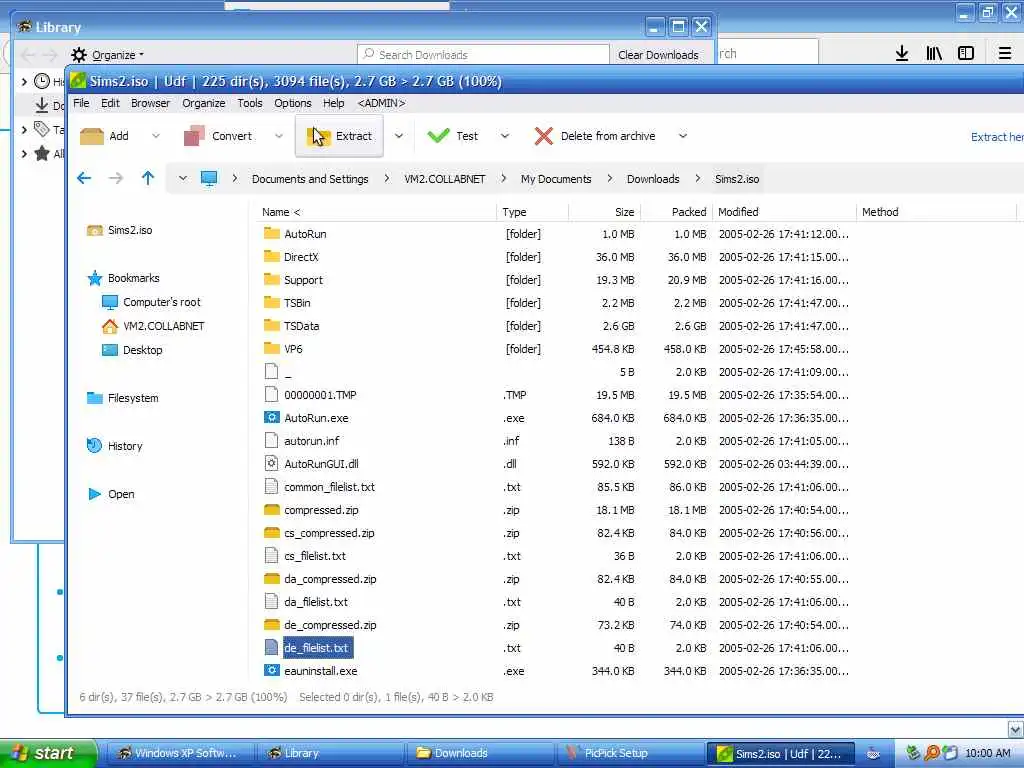
Task: Click the Convert toolbar icon
Action: (195, 136)
